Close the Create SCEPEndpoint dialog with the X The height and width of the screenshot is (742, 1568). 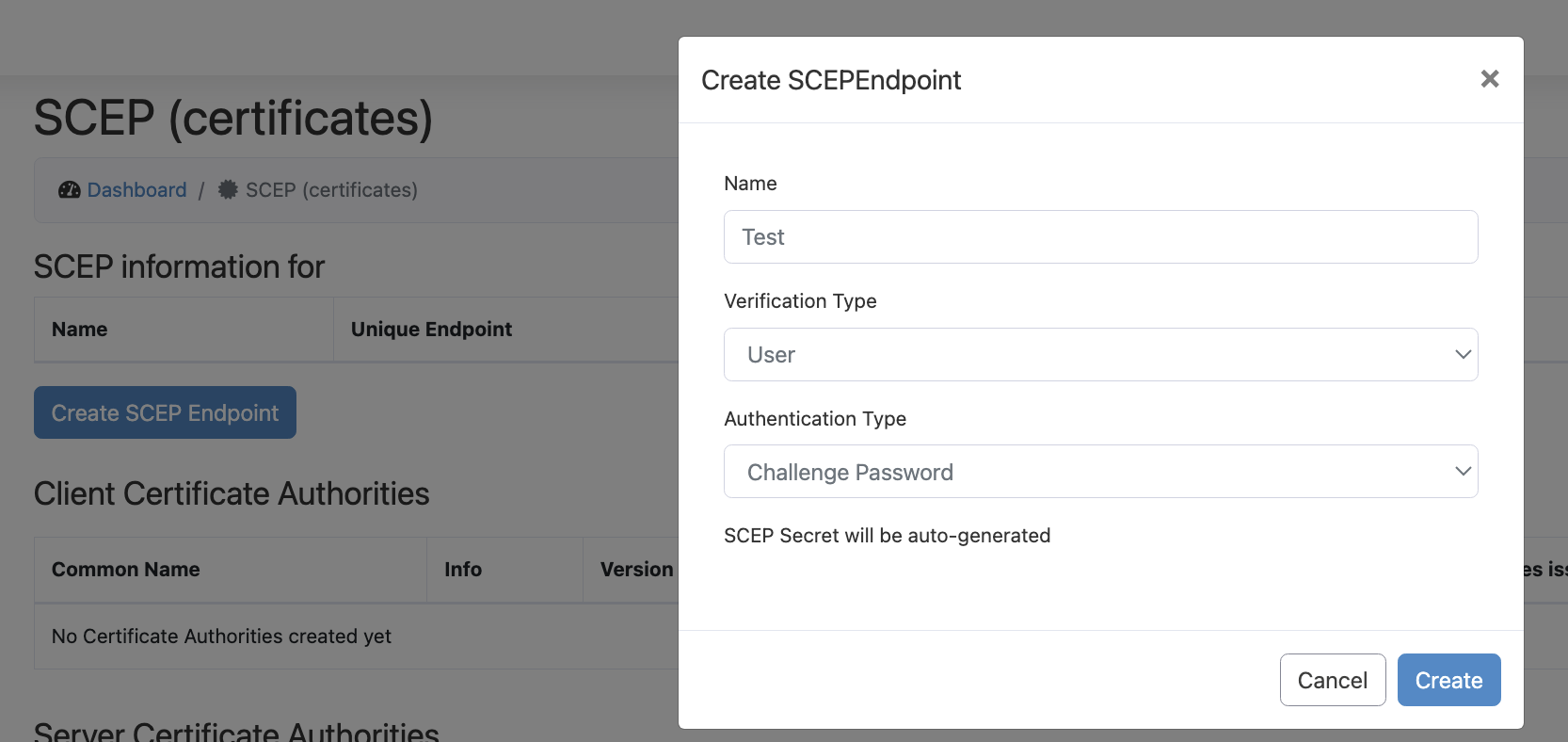pos(1489,79)
